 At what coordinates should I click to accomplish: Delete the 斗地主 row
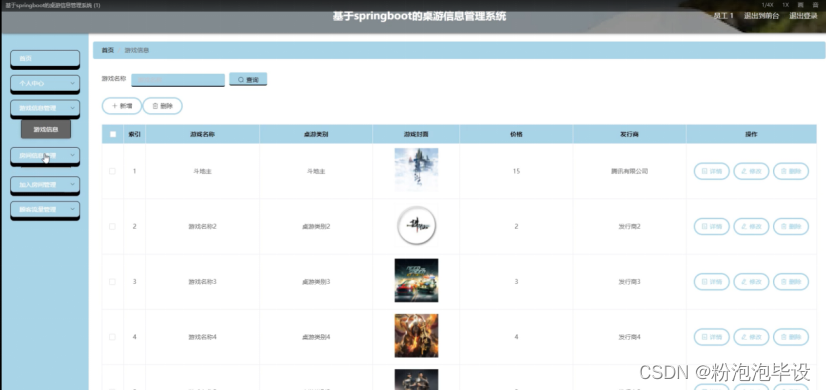tap(791, 171)
